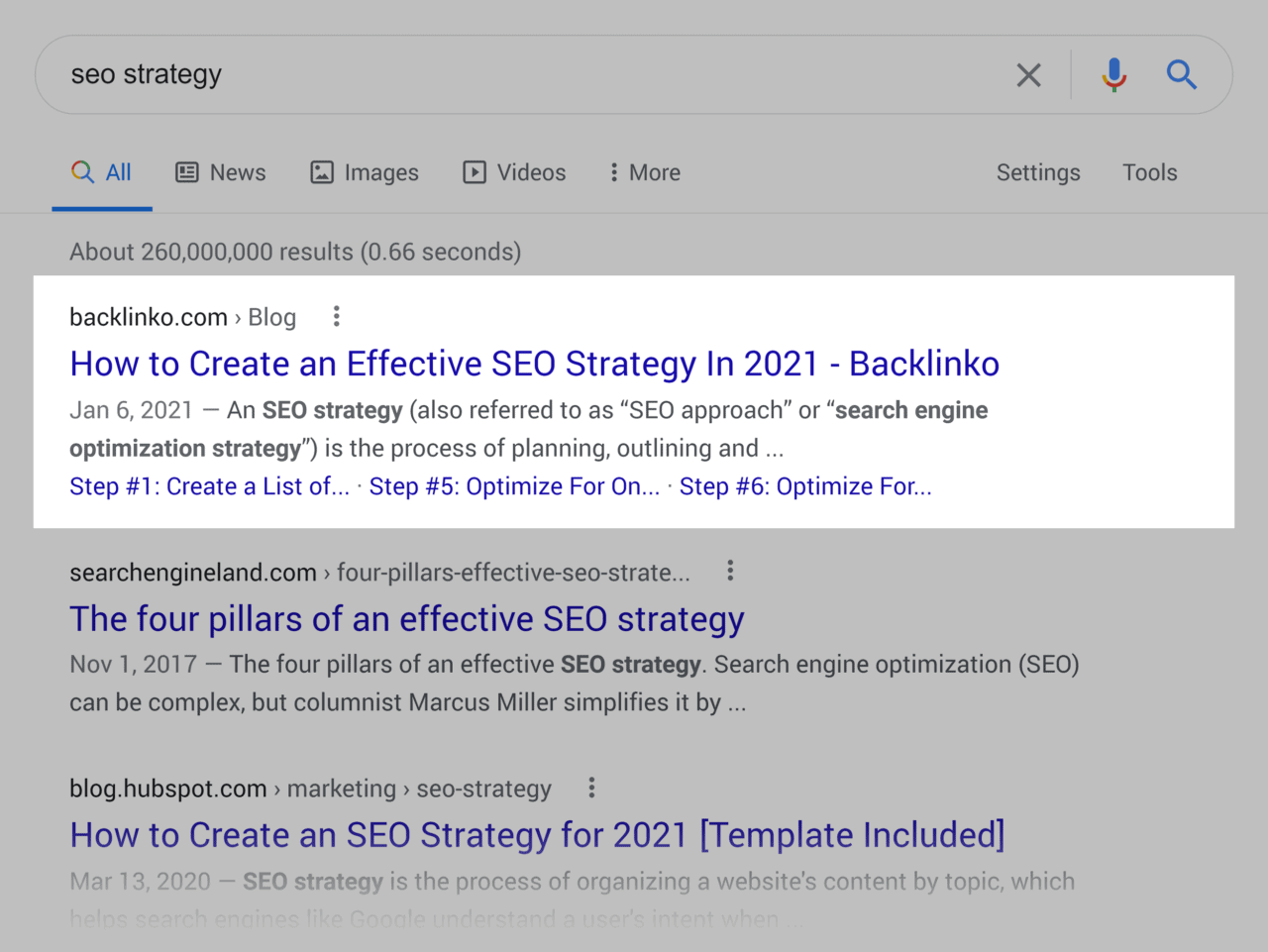Open the Backlinko SEO strategy article link

[534, 364]
